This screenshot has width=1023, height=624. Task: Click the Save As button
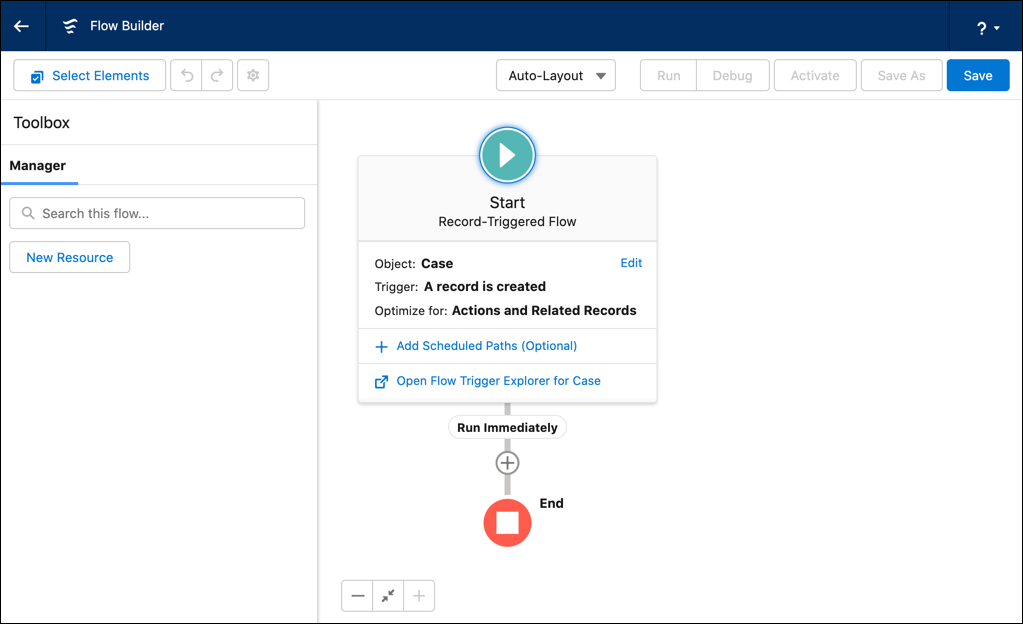click(902, 76)
